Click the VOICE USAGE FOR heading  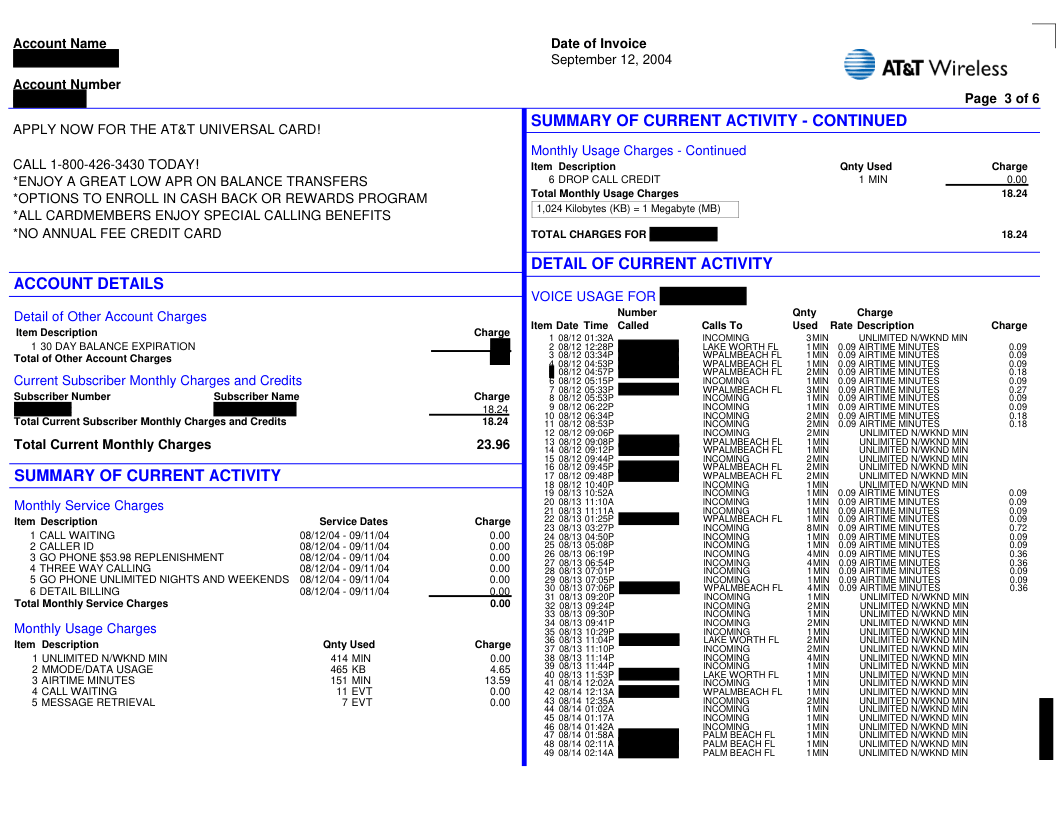[593, 297]
